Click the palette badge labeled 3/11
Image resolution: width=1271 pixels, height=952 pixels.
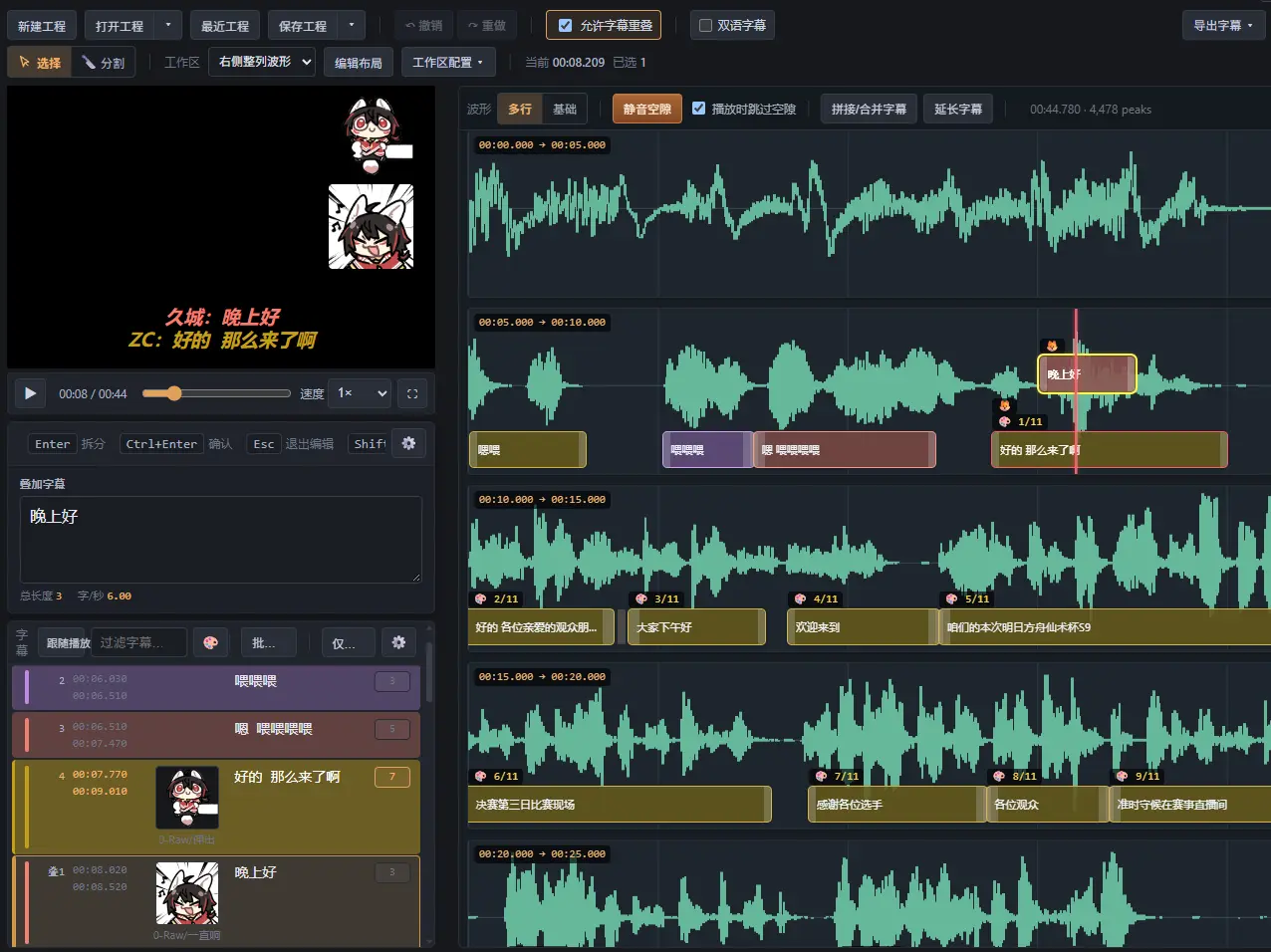(657, 598)
